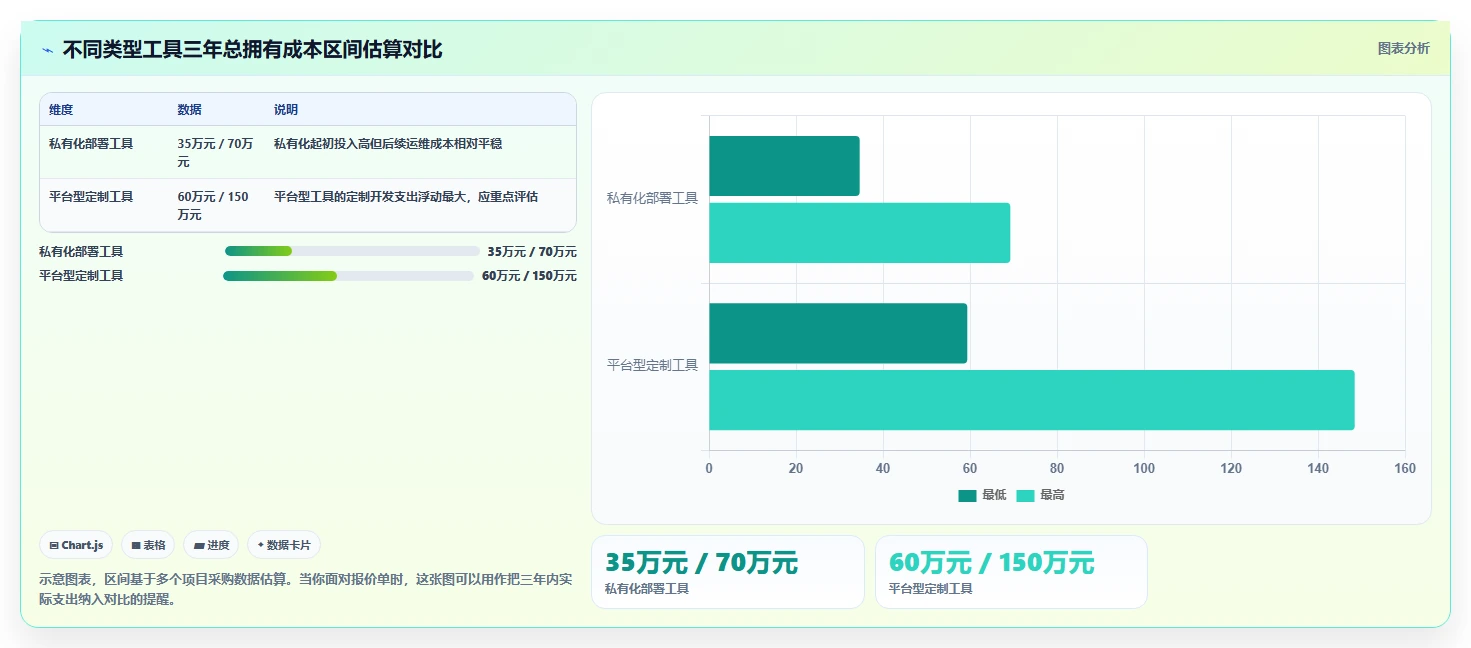The image size is (1471, 648).
Task: Click the 平台型定制工具 y-axis label in the chart
Action: [x=652, y=365]
